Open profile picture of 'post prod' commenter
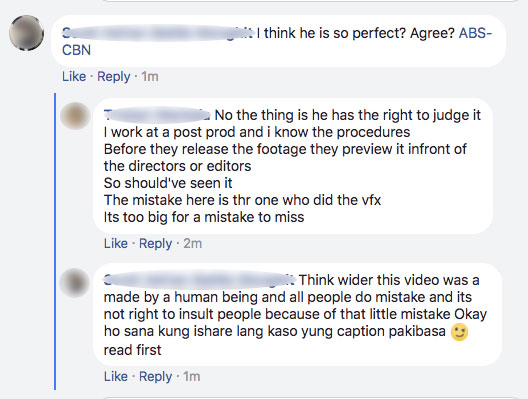Image resolution: width=528 pixels, height=399 pixels. (75, 115)
